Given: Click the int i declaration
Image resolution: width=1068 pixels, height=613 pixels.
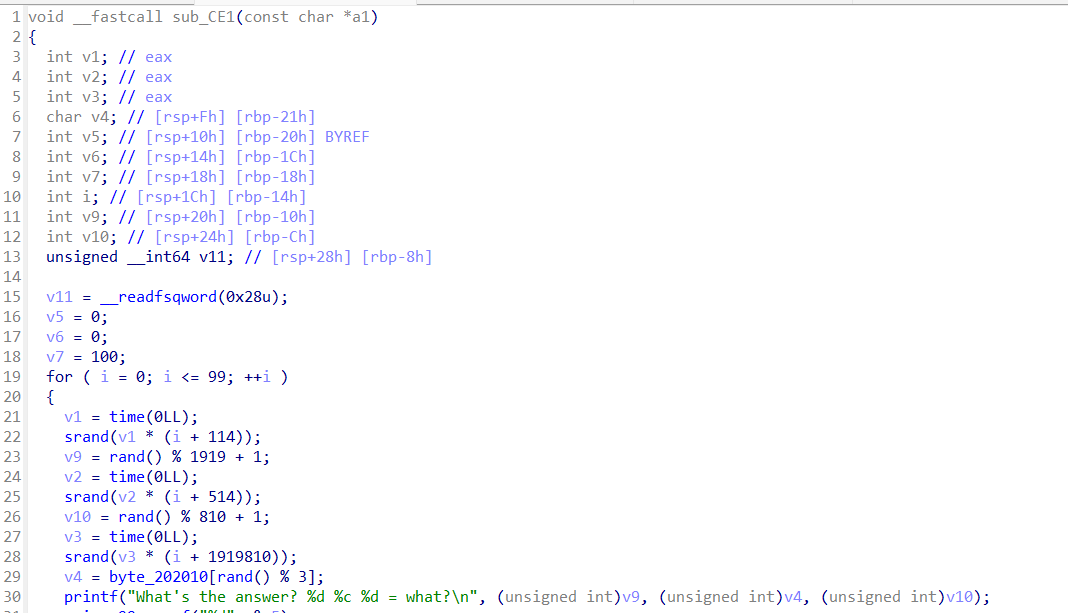Looking at the screenshot, I should point(72,197).
